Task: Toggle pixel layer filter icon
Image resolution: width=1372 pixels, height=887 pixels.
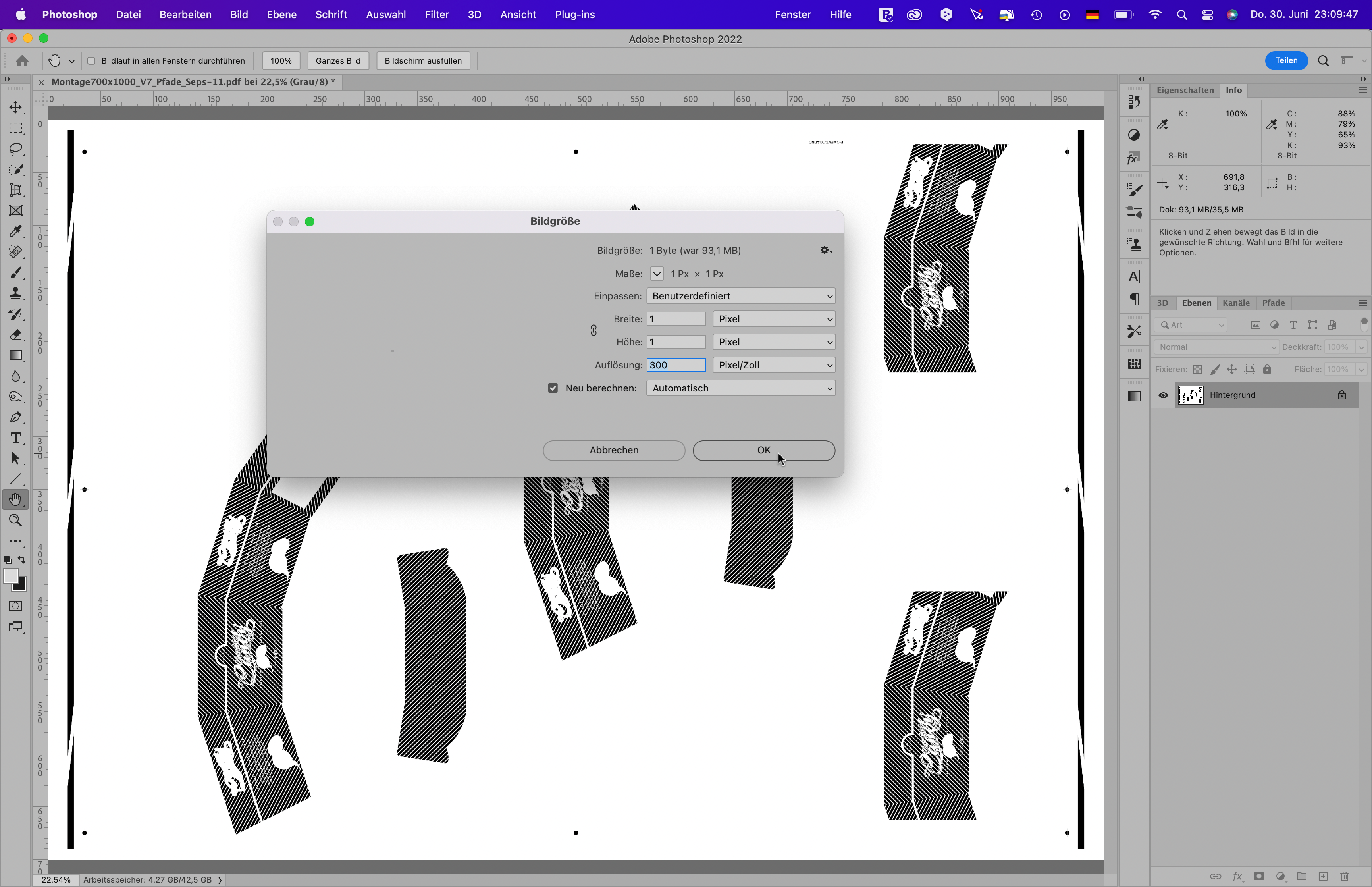Action: (1256, 325)
